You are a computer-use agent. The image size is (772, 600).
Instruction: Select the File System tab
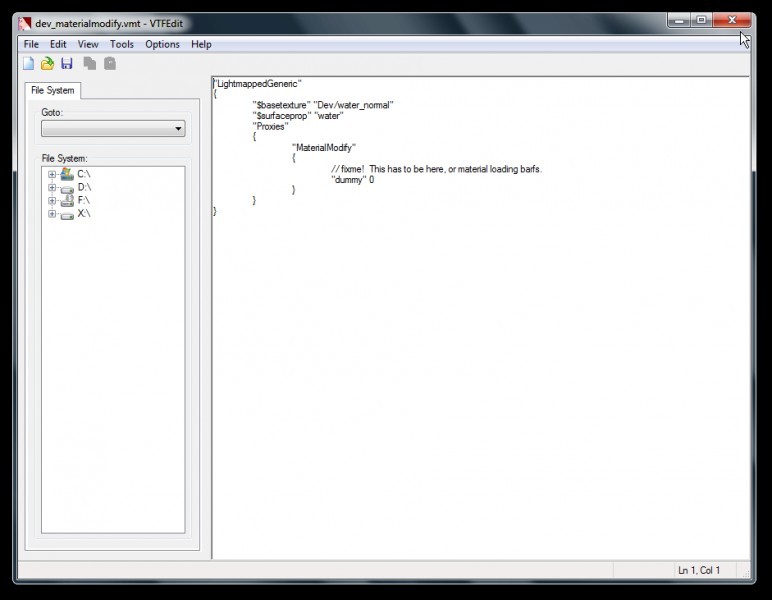[x=53, y=91]
